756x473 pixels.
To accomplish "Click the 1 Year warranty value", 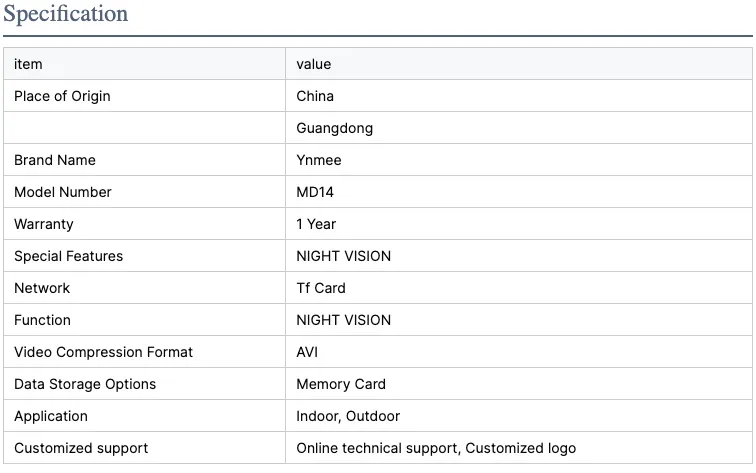I will coord(316,224).
